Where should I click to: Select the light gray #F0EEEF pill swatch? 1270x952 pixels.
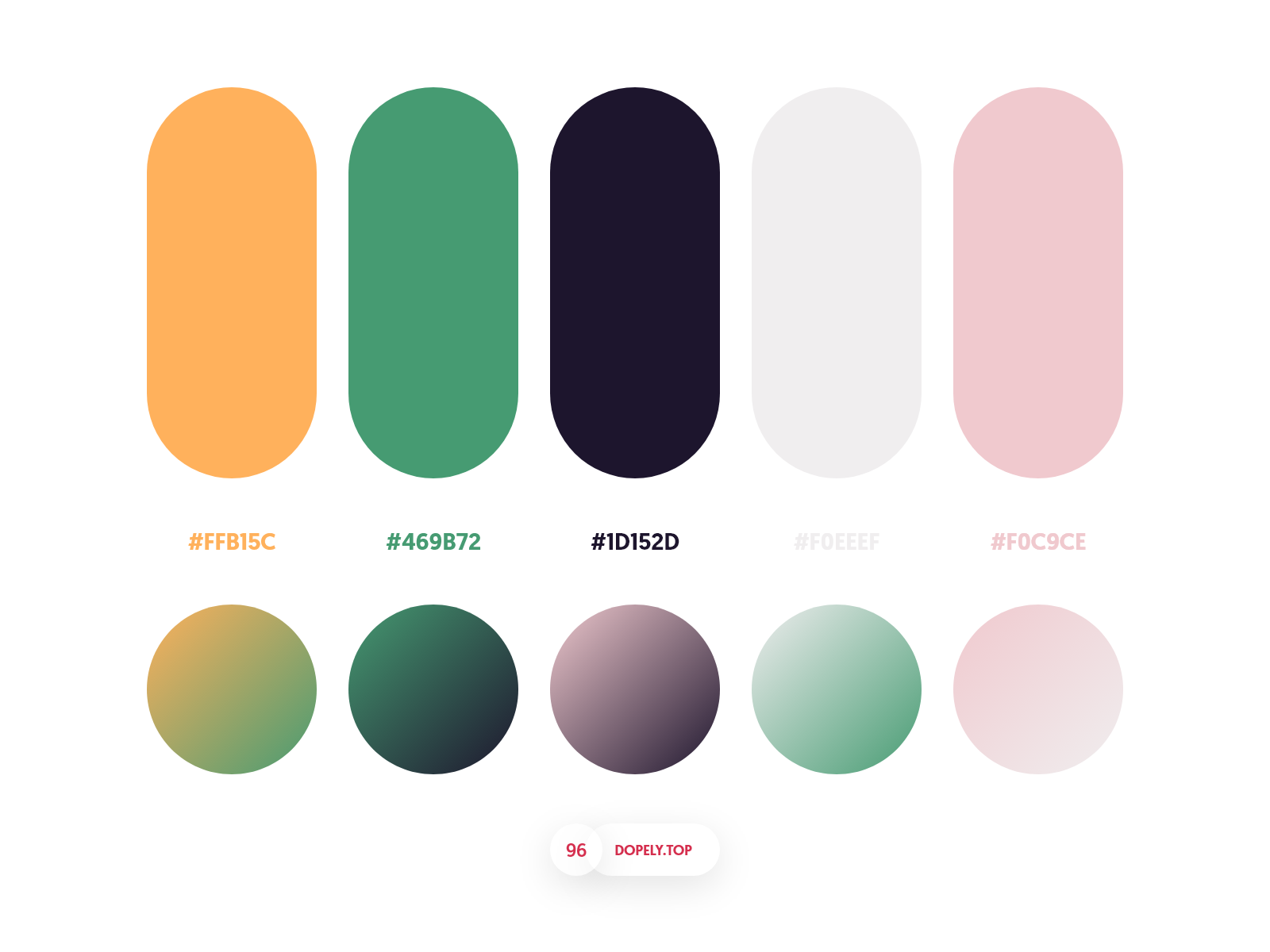[x=837, y=282]
